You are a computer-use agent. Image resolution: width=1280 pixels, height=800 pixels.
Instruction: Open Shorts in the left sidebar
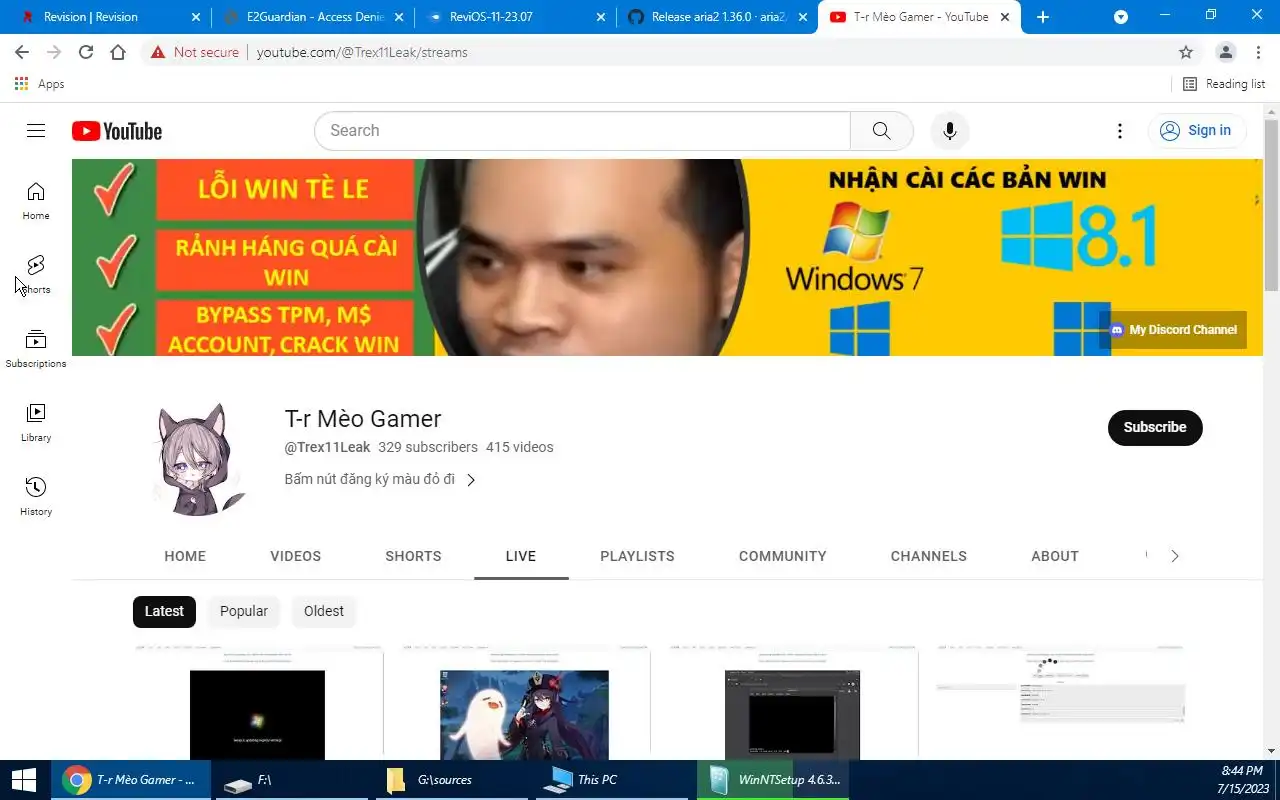pyautogui.click(x=36, y=275)
